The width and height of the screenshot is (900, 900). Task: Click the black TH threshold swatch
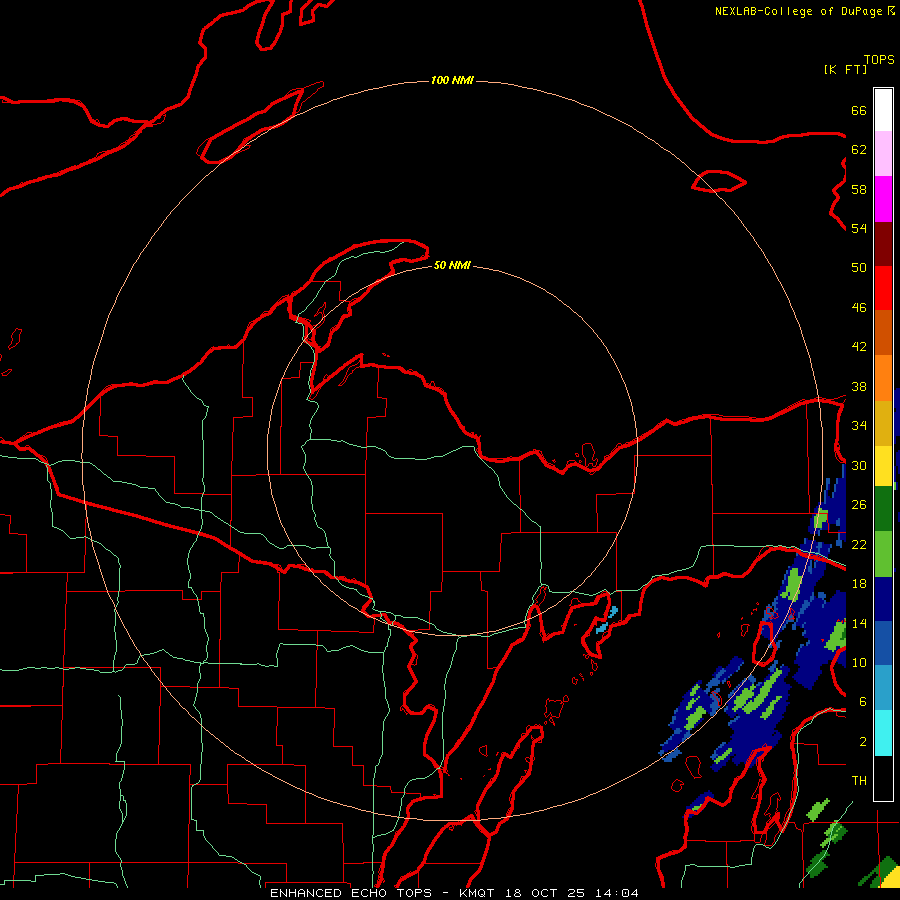click(x=883, y=778)
